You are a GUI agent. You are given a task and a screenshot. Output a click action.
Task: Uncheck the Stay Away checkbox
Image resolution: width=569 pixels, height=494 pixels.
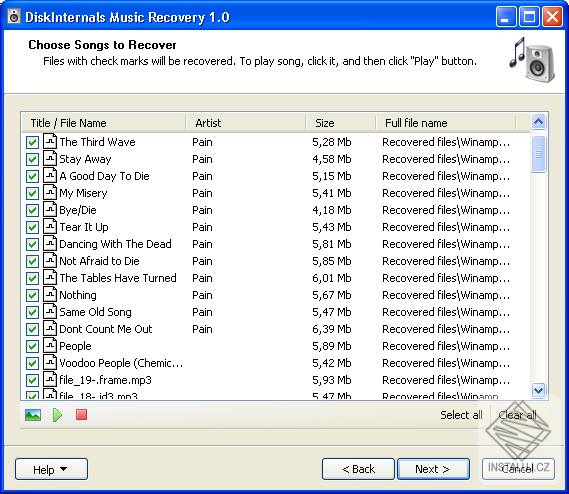pos(32,159)
